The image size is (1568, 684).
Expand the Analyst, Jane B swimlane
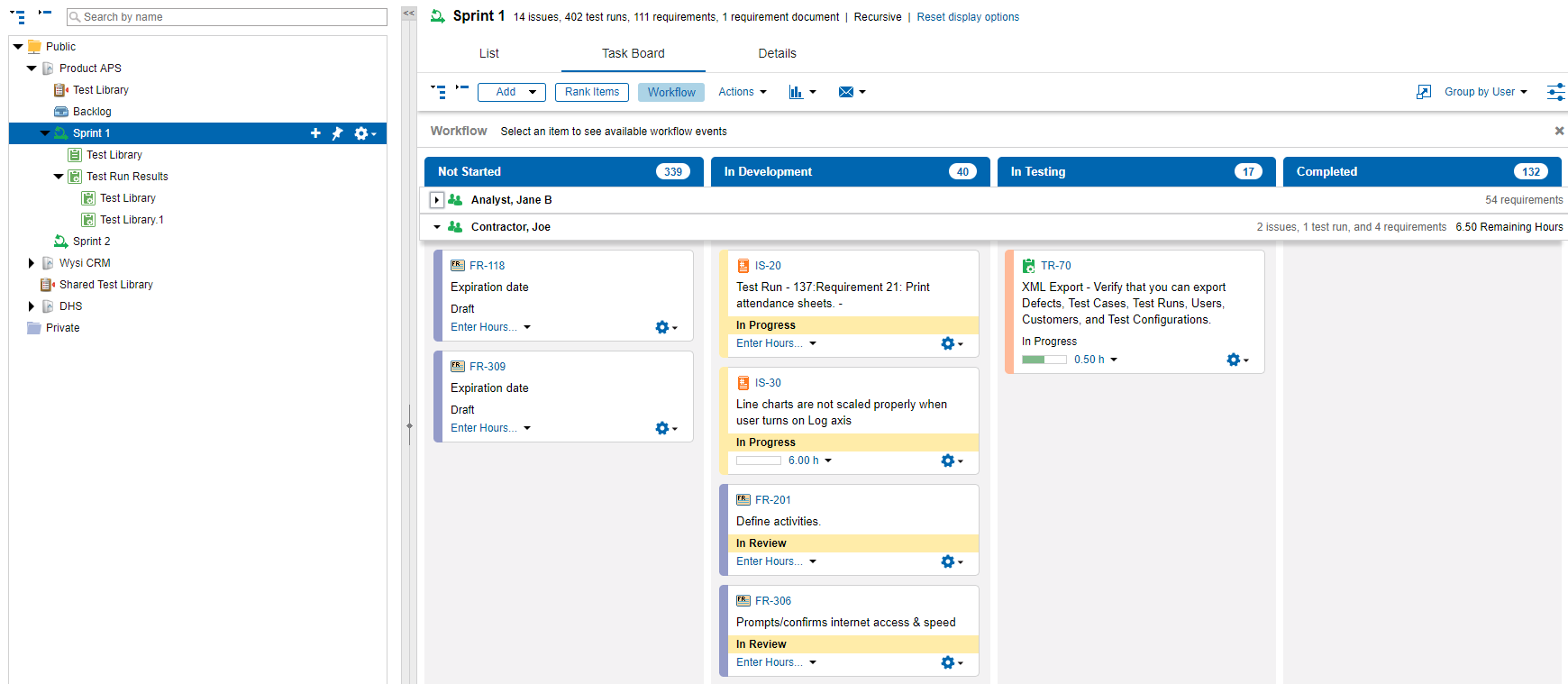coord(437,200)
